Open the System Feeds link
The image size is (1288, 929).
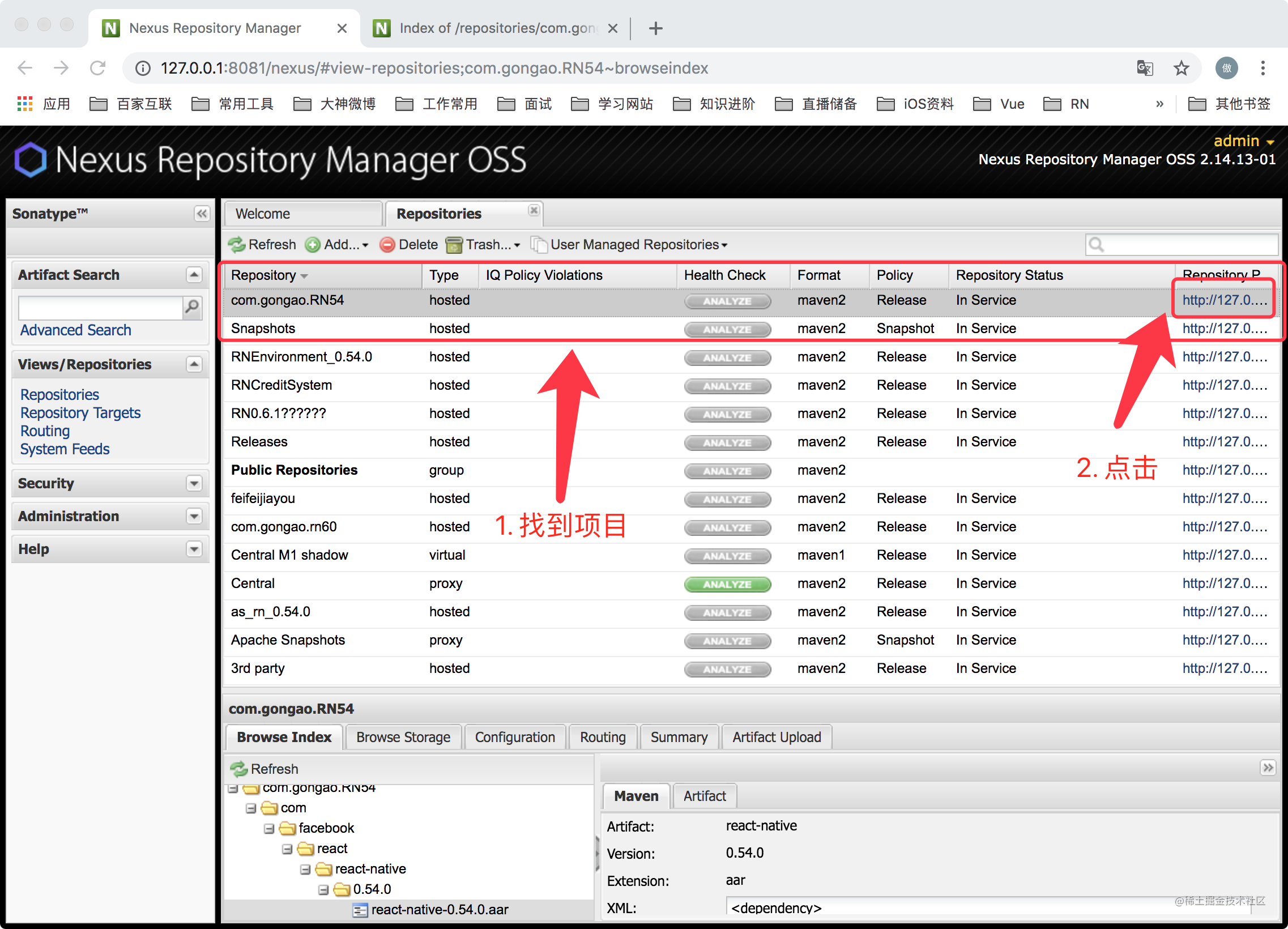tap(65, 449)
